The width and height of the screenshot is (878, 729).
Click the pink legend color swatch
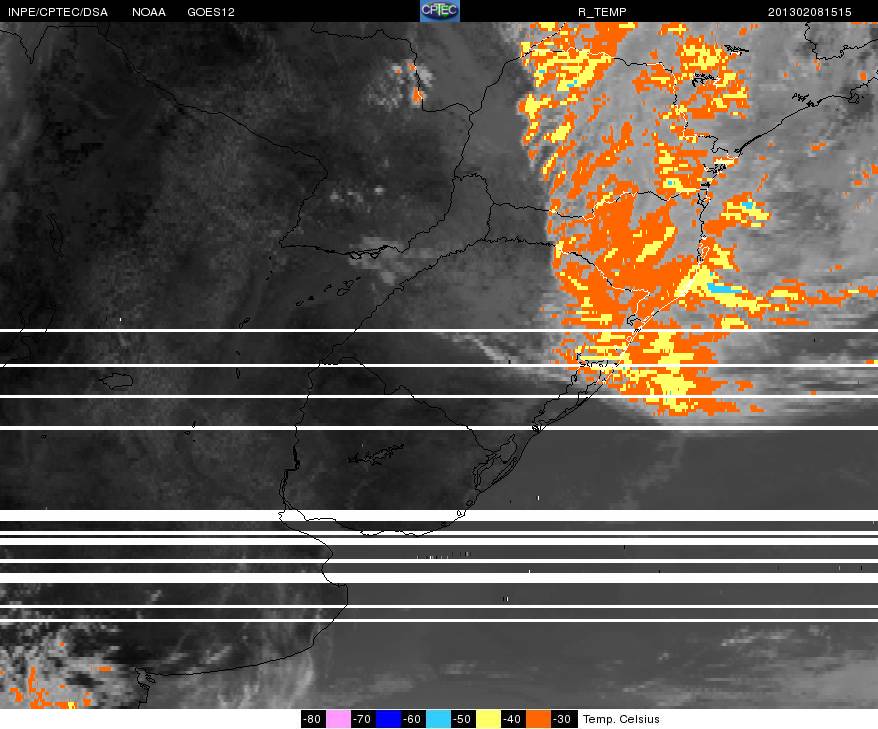tap(338, 719)
